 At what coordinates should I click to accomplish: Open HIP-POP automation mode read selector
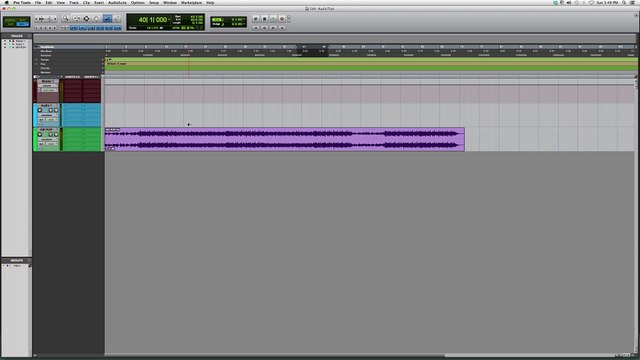pyautogui.click(x=51, y=144)
